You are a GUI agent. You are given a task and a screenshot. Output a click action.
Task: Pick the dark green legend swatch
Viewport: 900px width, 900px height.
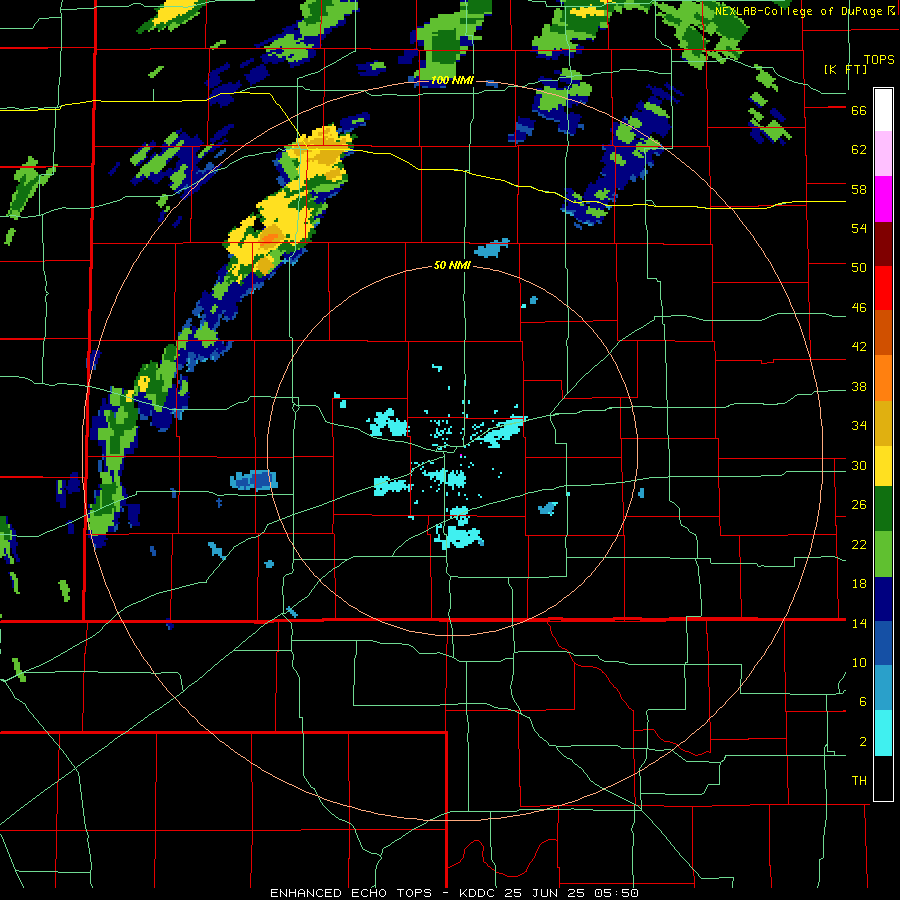pyautogui.click(x=883, y=509)
